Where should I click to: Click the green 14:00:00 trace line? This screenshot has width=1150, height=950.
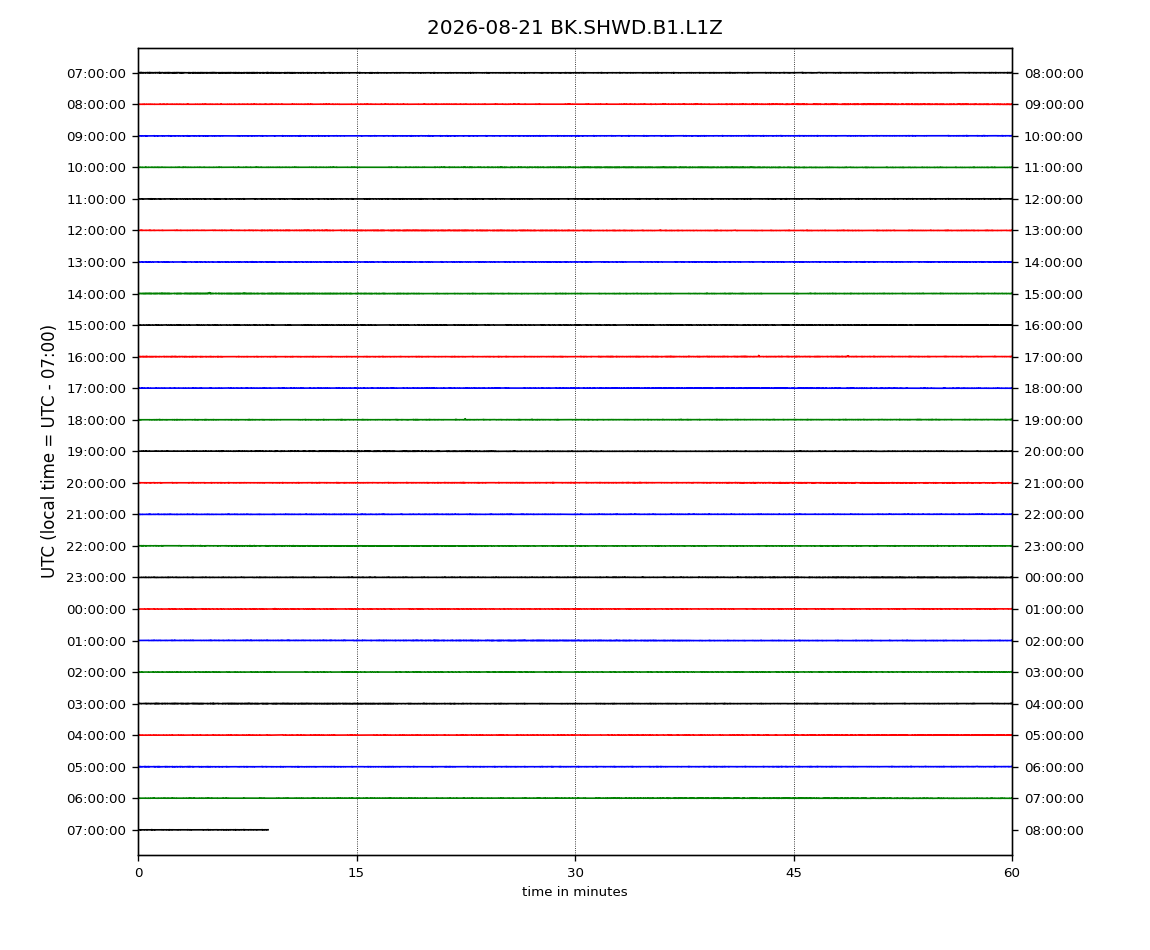click(x=575, y=293)
